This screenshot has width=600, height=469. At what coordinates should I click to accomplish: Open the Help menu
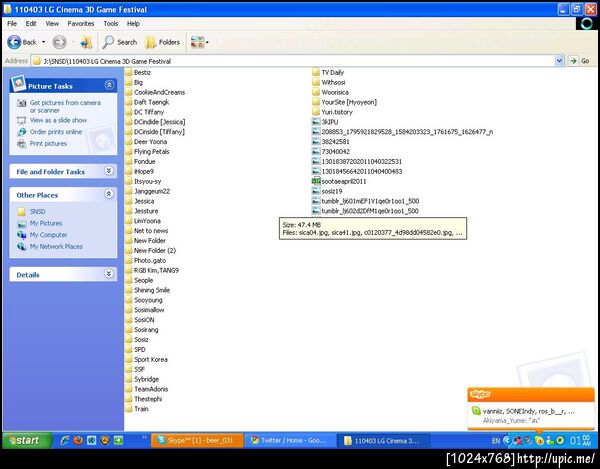[x=133, y=23]
